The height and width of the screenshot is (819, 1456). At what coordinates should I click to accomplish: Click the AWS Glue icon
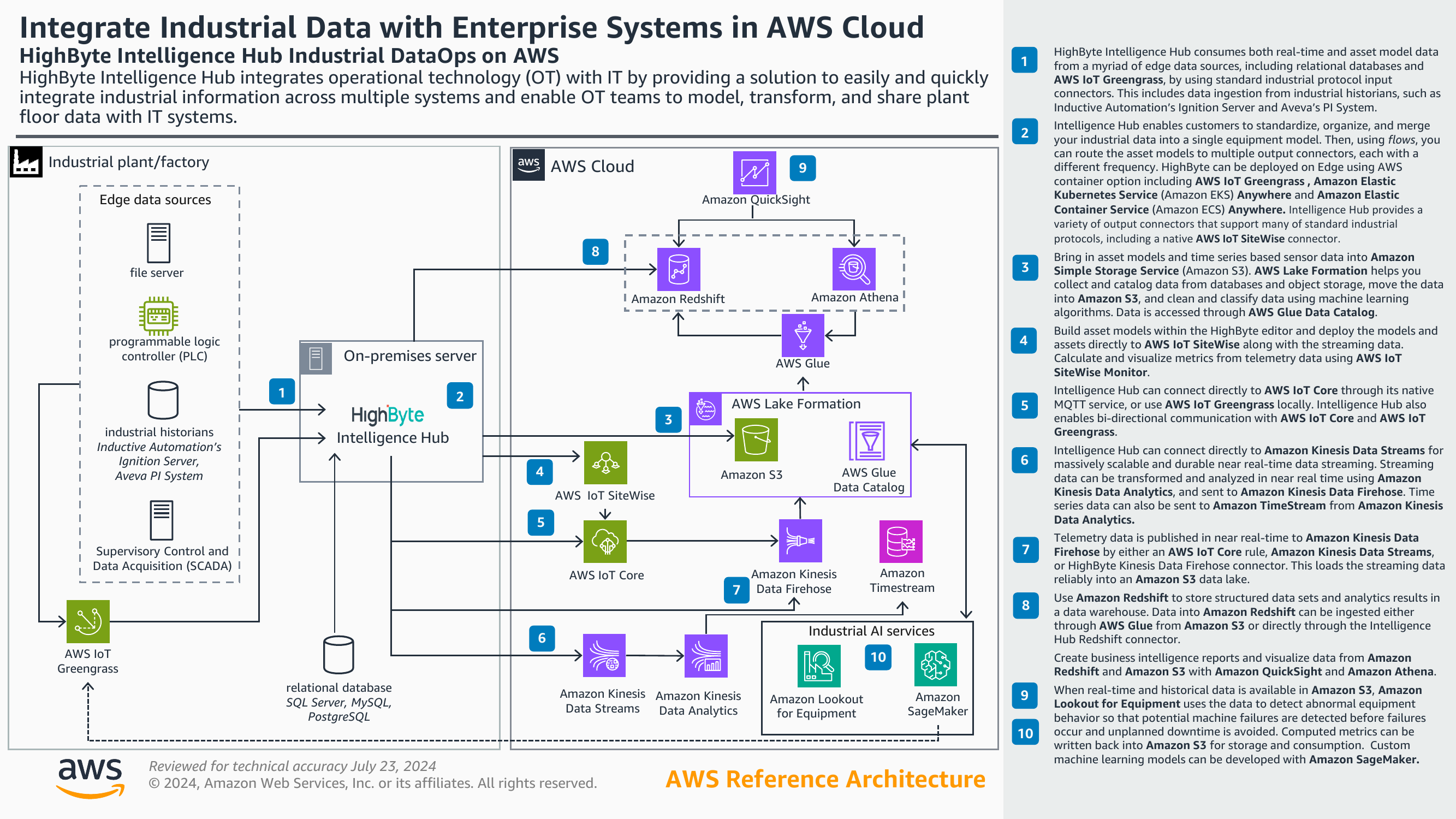803,335
